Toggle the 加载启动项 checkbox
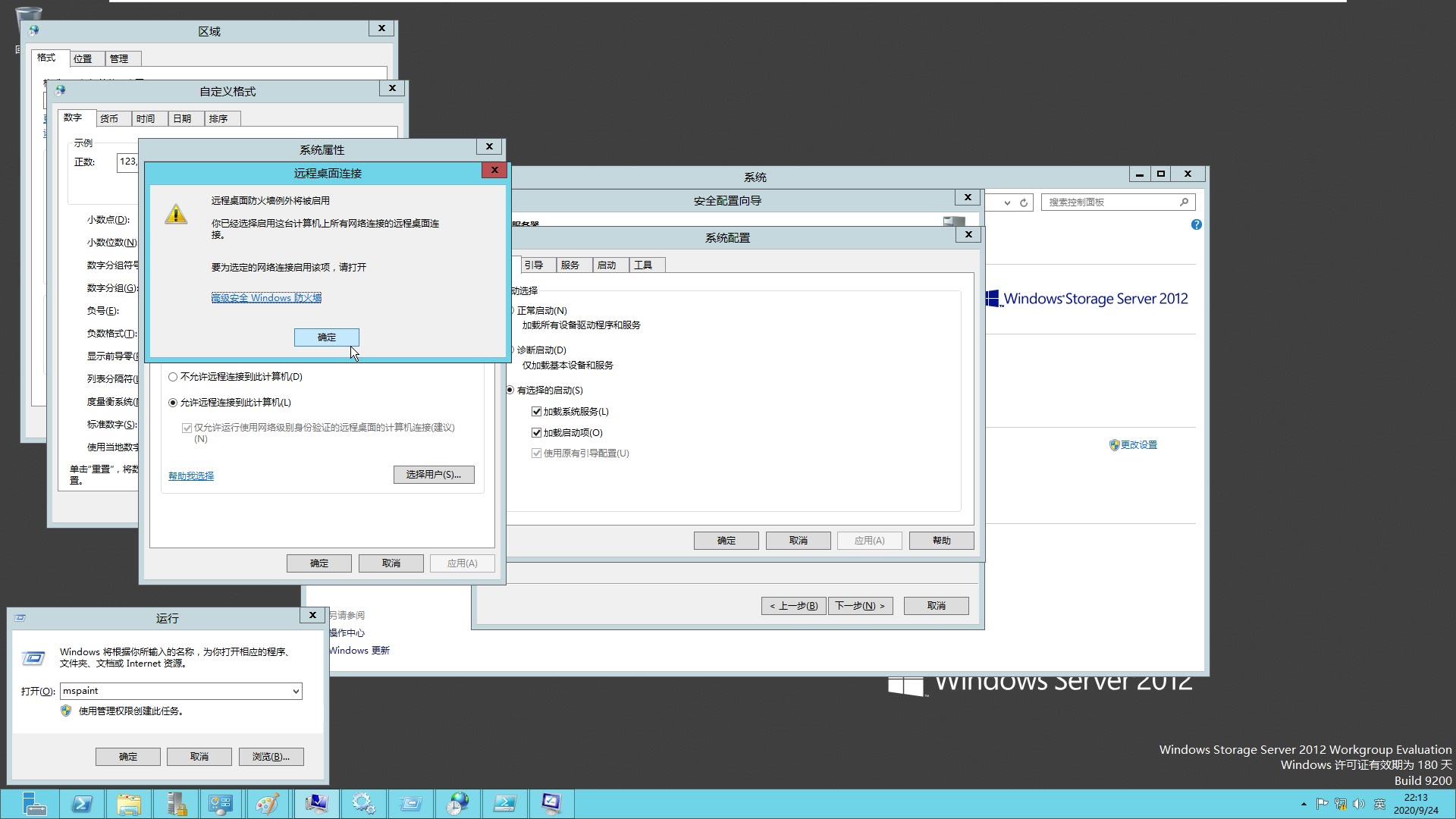Screen dimensions: 1456x819 tap(536, 433)
